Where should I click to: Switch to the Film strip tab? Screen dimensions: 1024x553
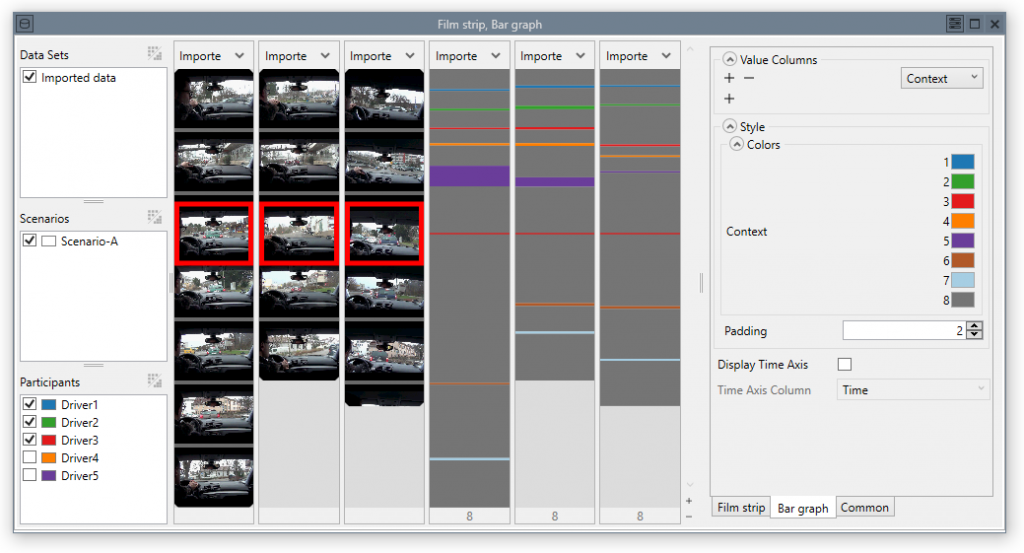[741, 508]
